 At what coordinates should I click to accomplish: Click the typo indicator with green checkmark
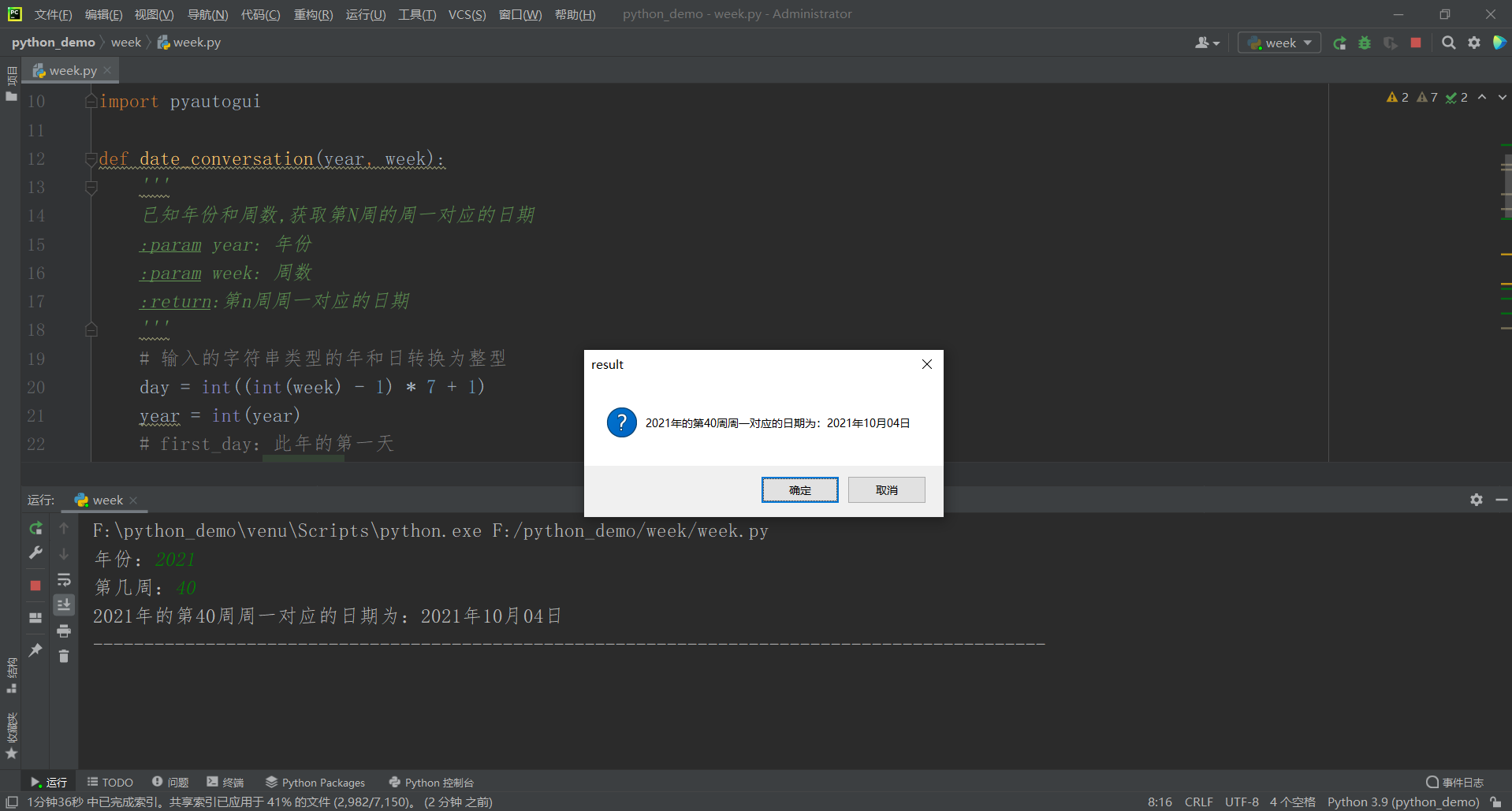coord(1457,97)
